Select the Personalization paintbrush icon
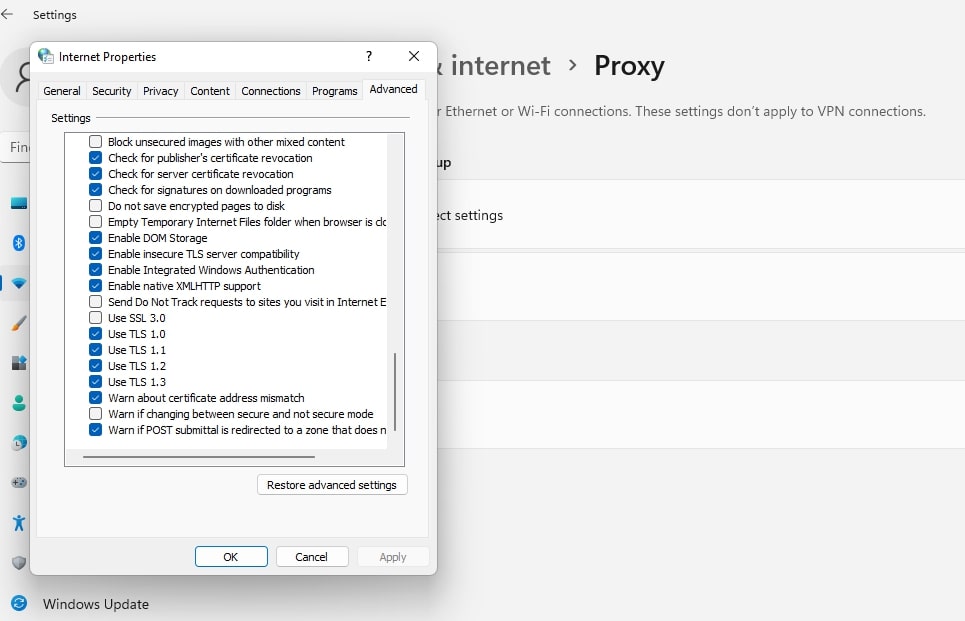965x621 pixels. pyautogui.click(x=18, y=323)
